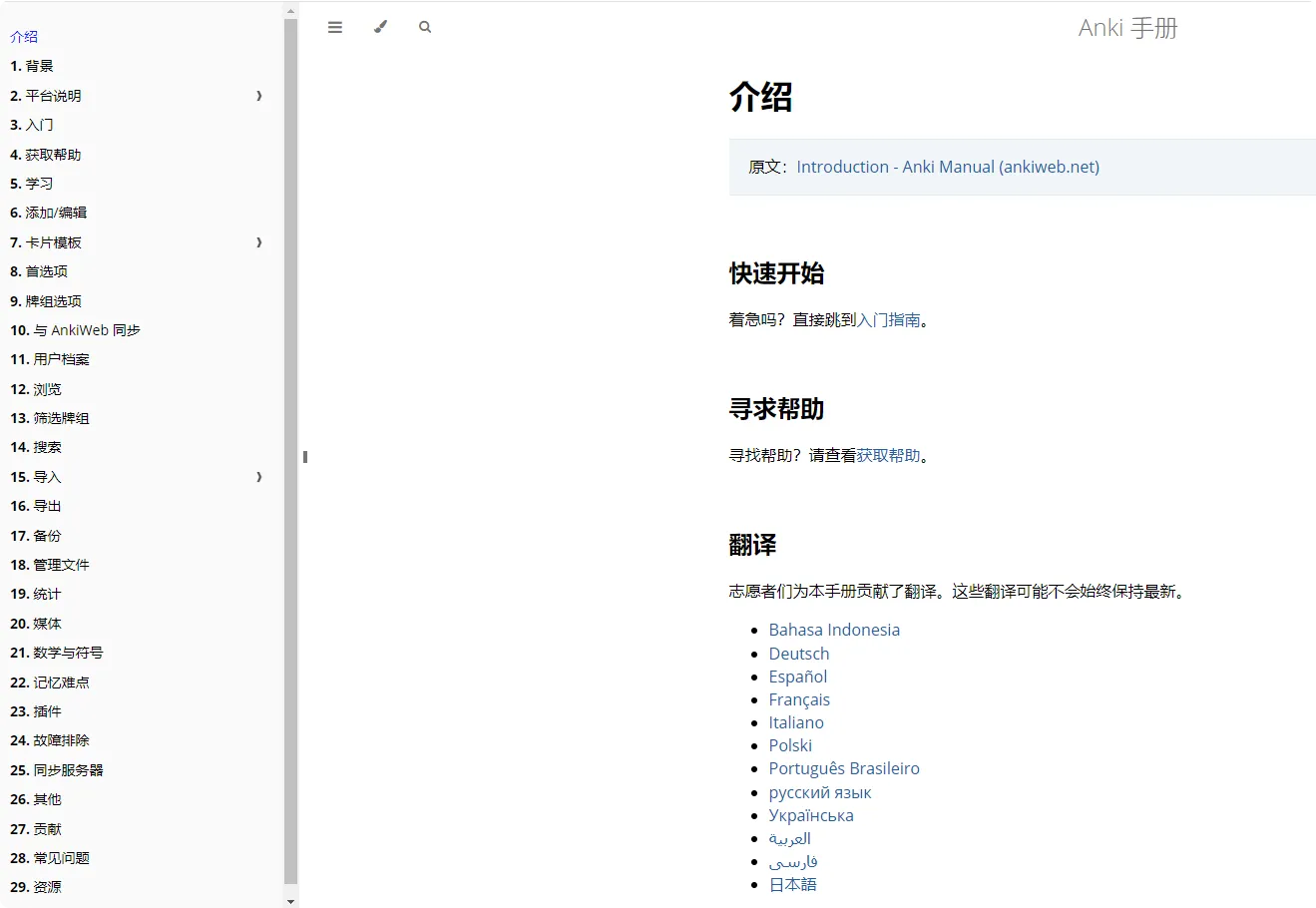Go to chapter 25. 同步服务器

(57, 770)
